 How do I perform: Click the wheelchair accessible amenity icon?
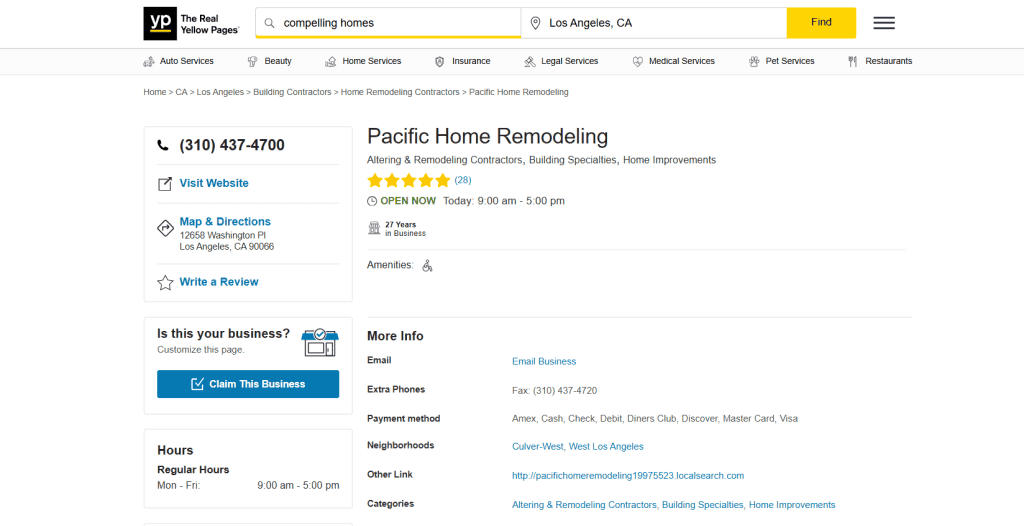pos(427,266)
